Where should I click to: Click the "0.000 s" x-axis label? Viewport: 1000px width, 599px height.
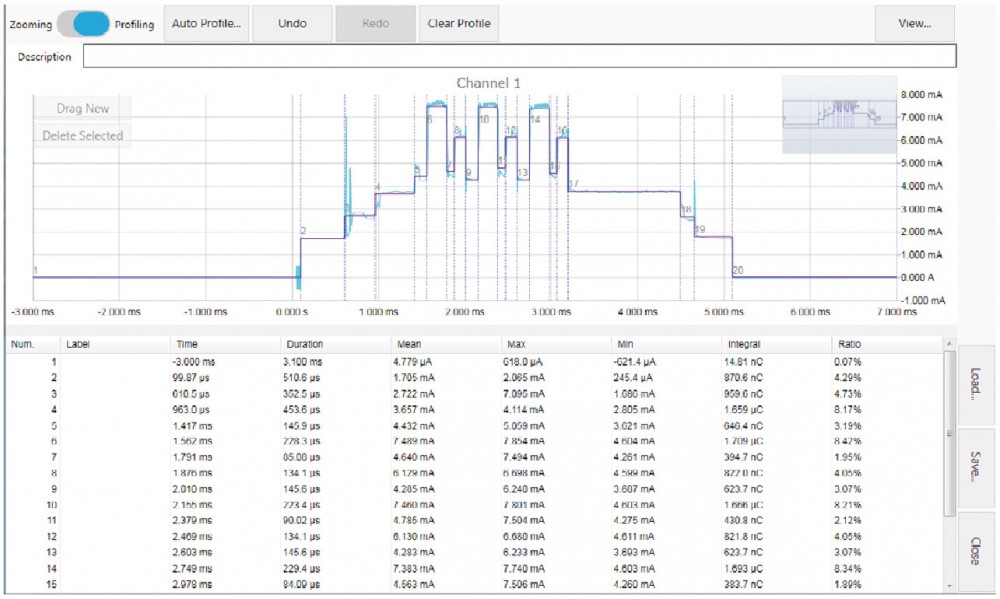pos(291,312)
